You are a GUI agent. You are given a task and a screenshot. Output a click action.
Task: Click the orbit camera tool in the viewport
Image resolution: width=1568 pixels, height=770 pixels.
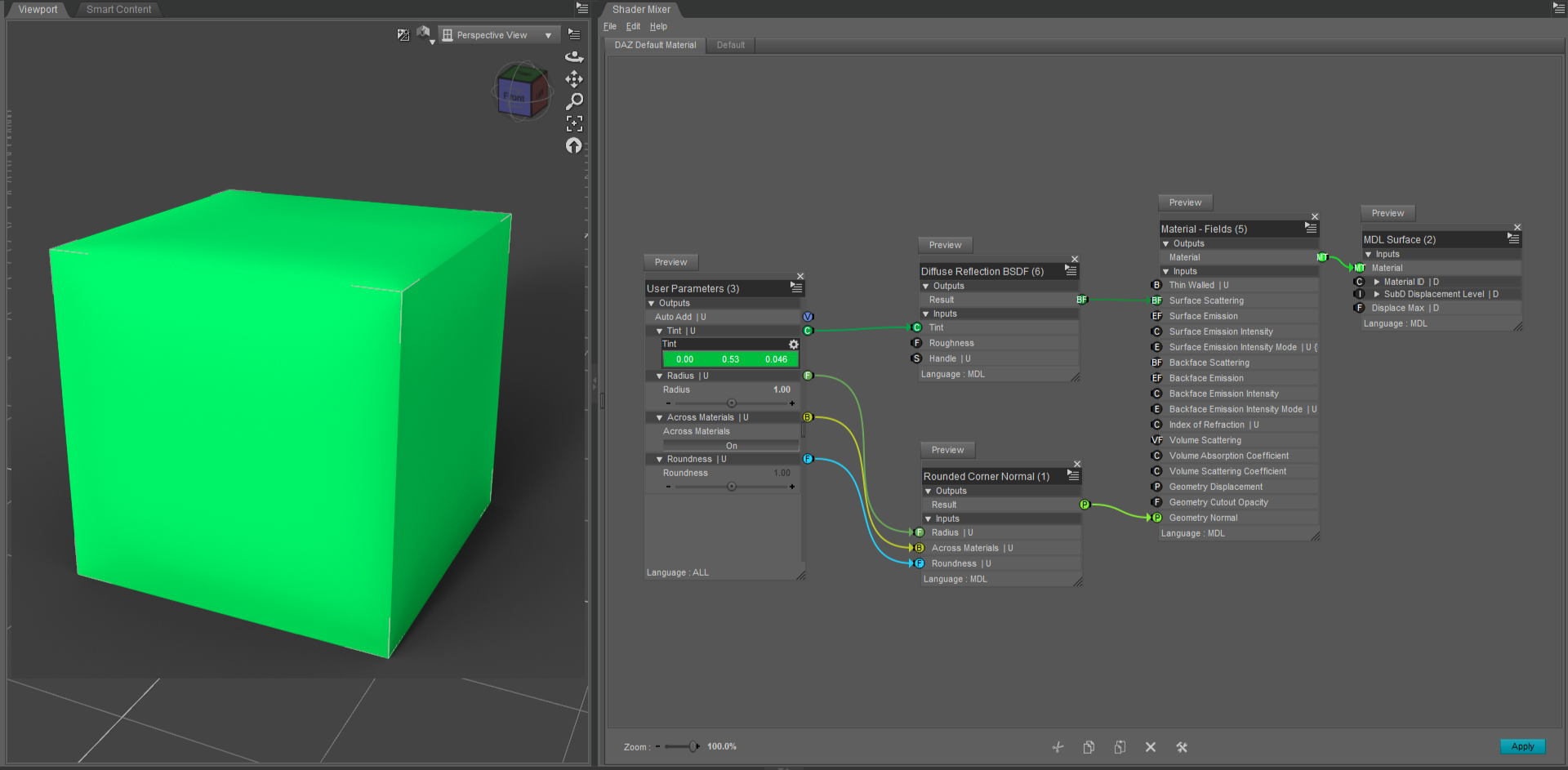point(574,57)
